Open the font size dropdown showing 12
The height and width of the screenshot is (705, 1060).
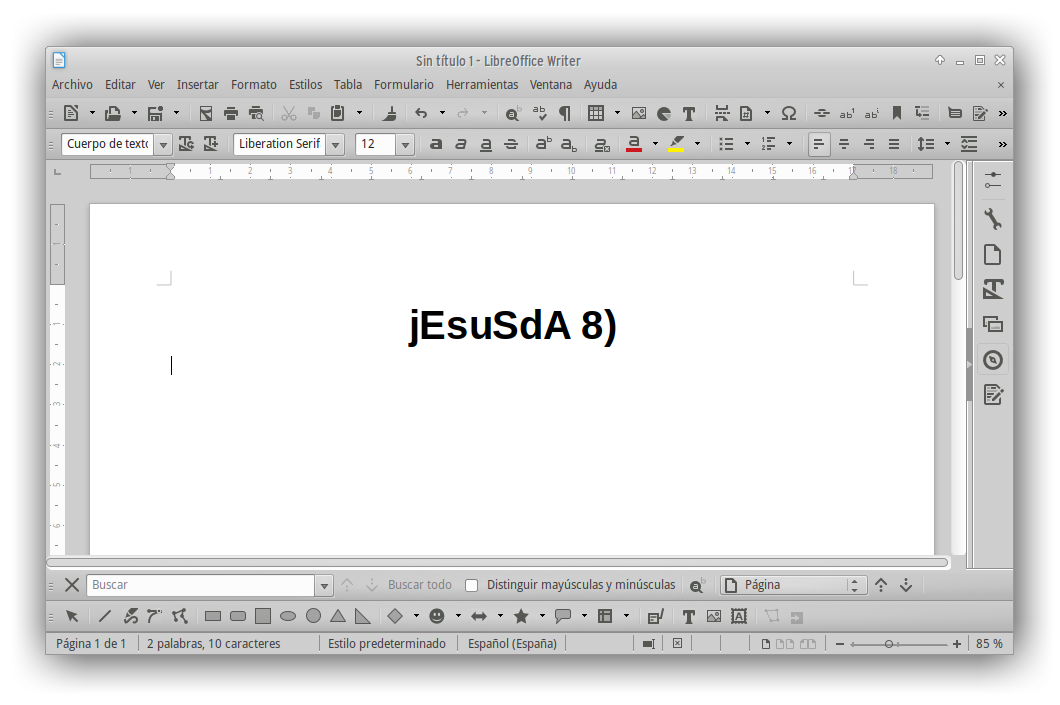(x=405, y=145)
